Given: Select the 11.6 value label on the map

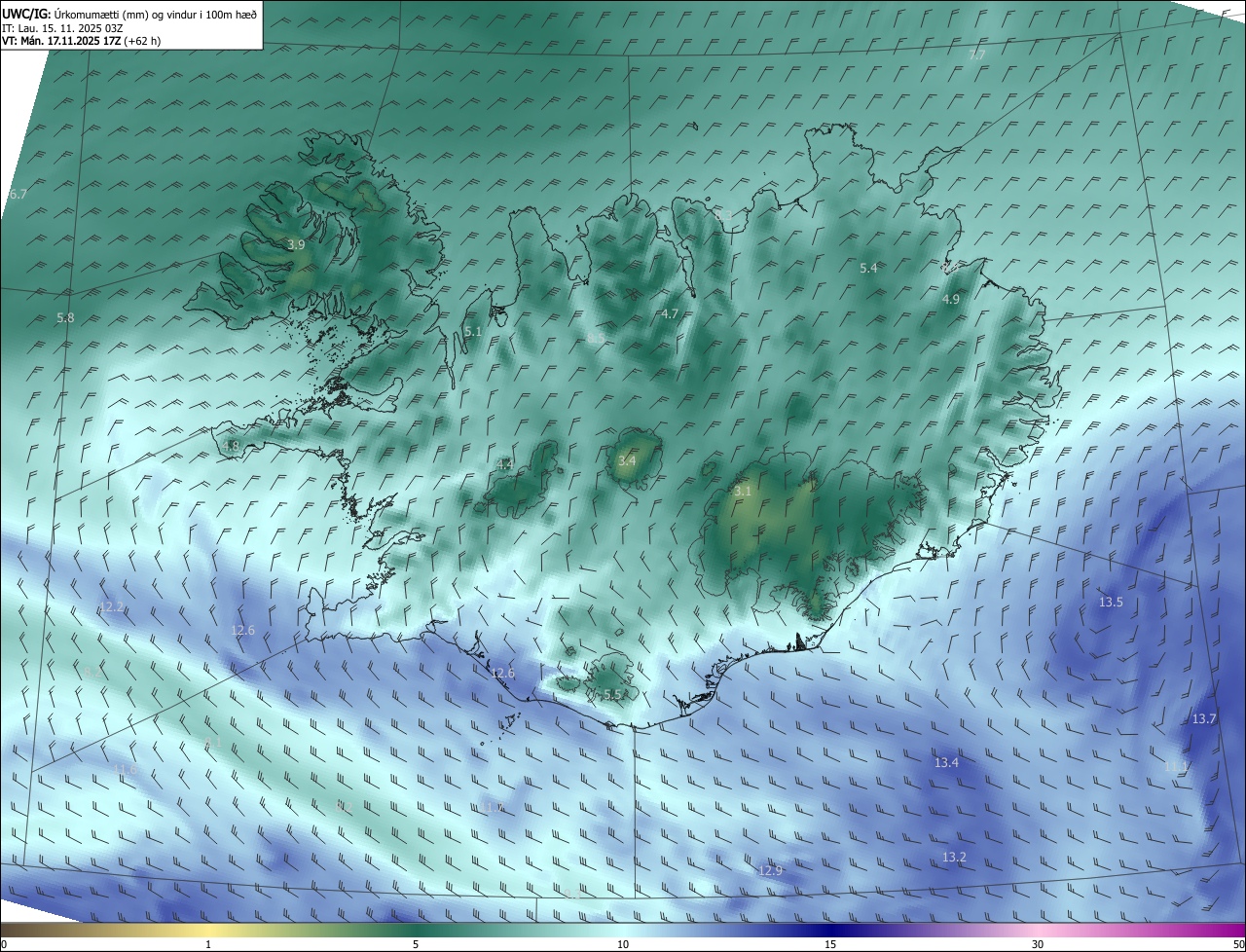Looking at the screenshot, I should (x=125, y=770).
